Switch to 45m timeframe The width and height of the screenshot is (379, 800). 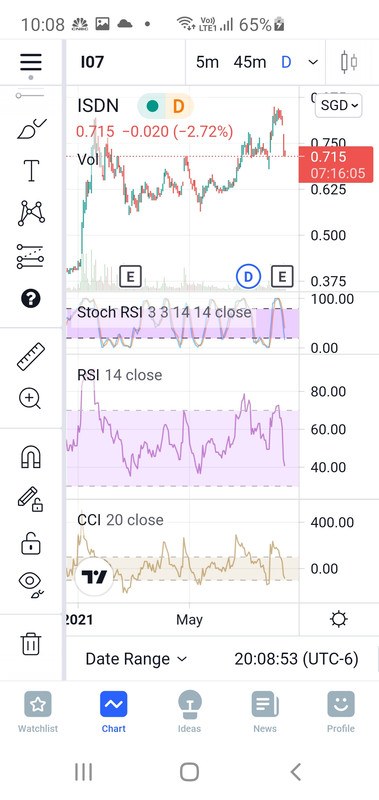click(250, 62)
